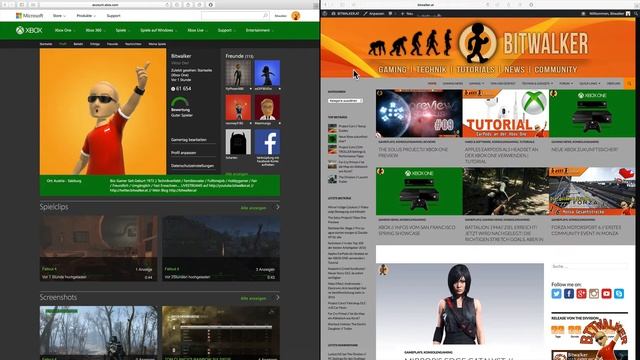This screenshot has height=360, width=640.
Task: Click the WordPress logo in admin bar
Action: [x=325, y=13]
